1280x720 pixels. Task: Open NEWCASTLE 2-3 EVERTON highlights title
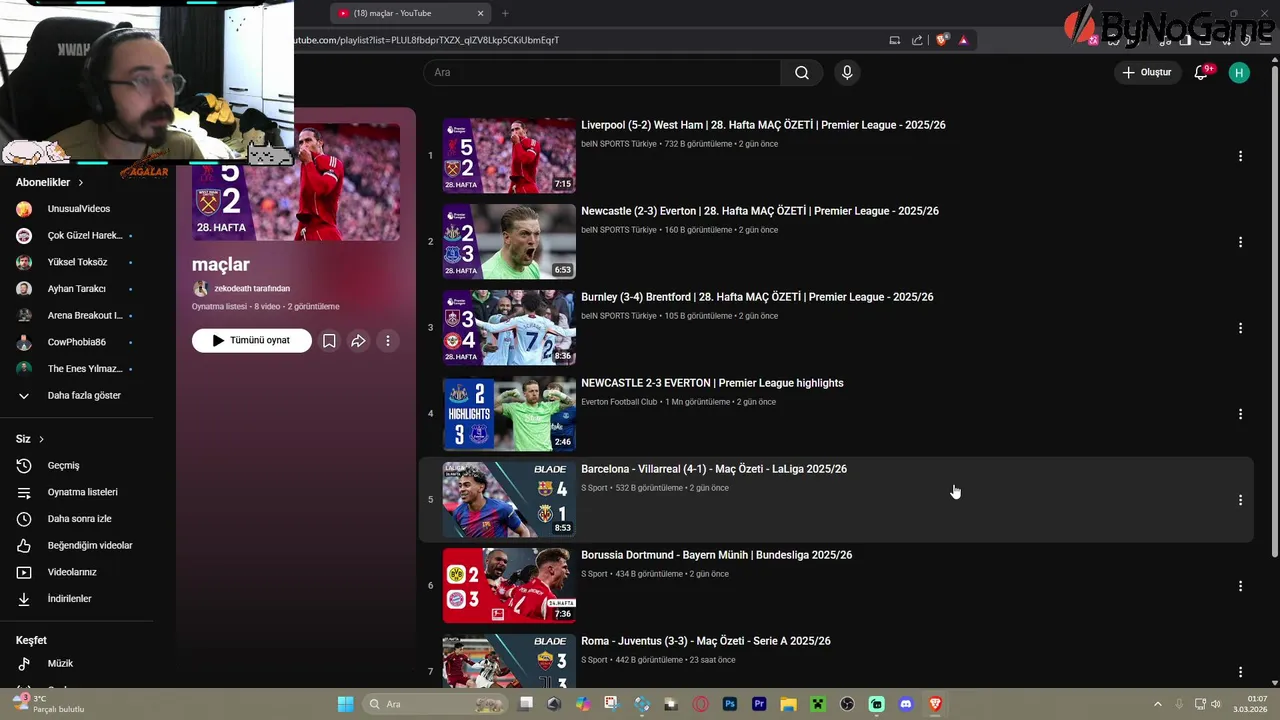712,383
